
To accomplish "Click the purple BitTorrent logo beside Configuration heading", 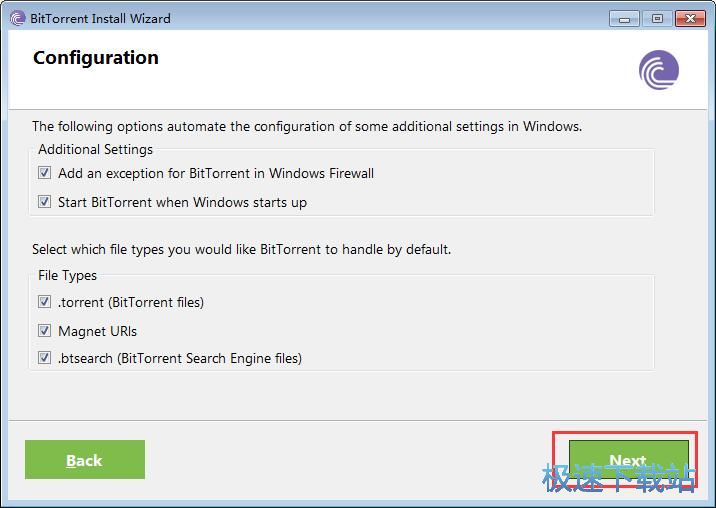I will pos(658,70).
